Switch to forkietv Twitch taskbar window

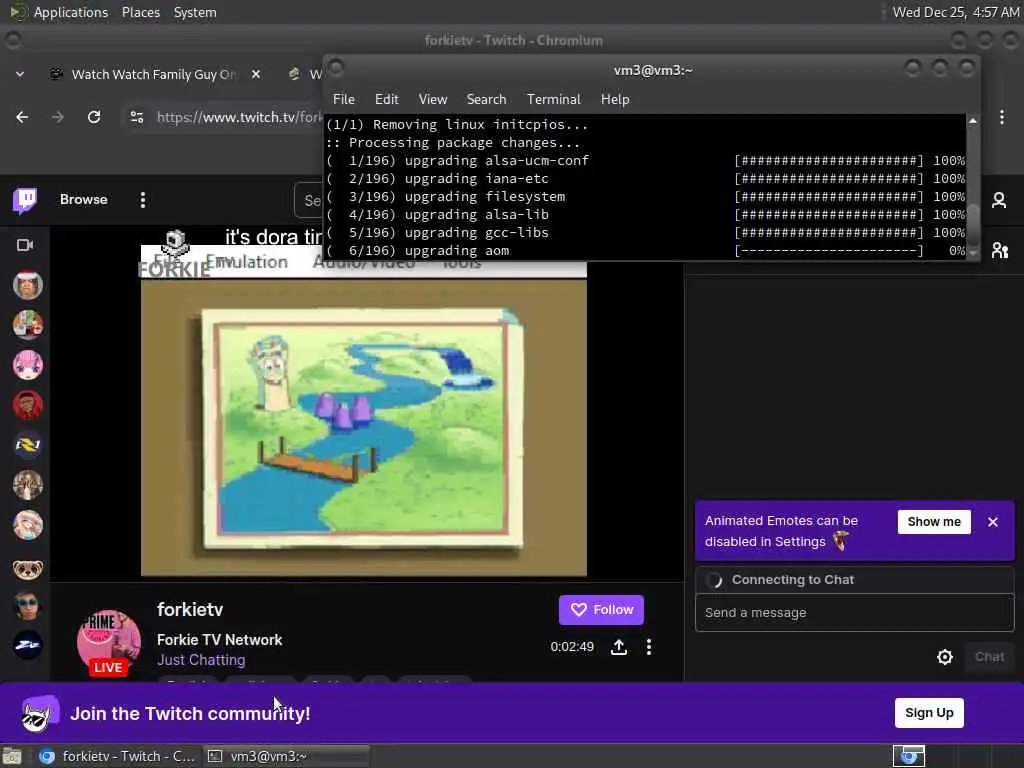(x=118, y=756)
